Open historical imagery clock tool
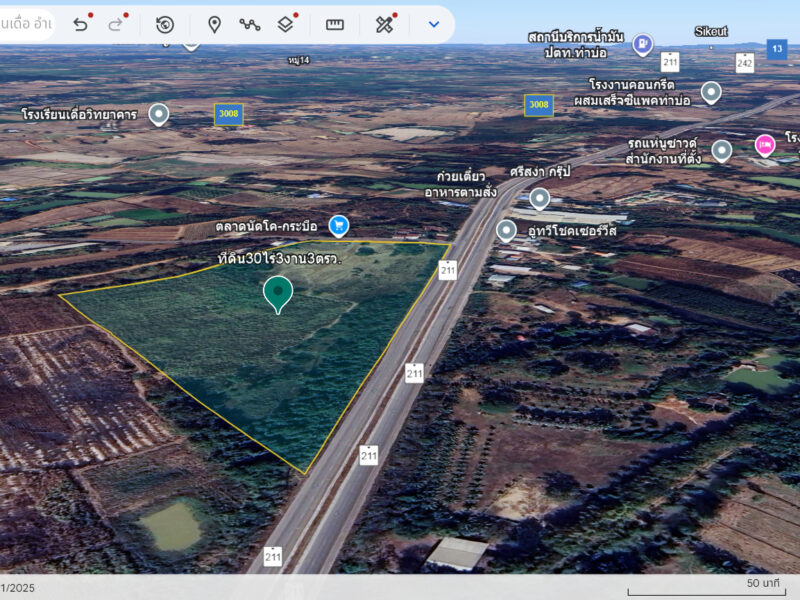This screenshot has height=600, width=800. coord(165,24)
